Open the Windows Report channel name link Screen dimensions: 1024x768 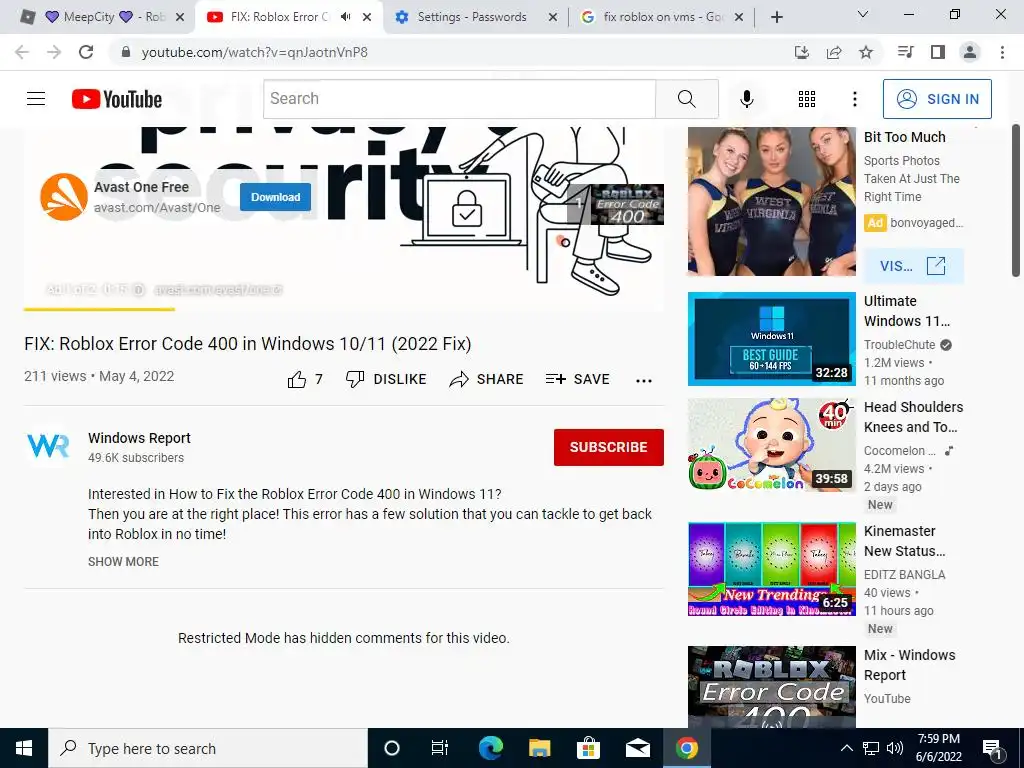tap(139, 438)
